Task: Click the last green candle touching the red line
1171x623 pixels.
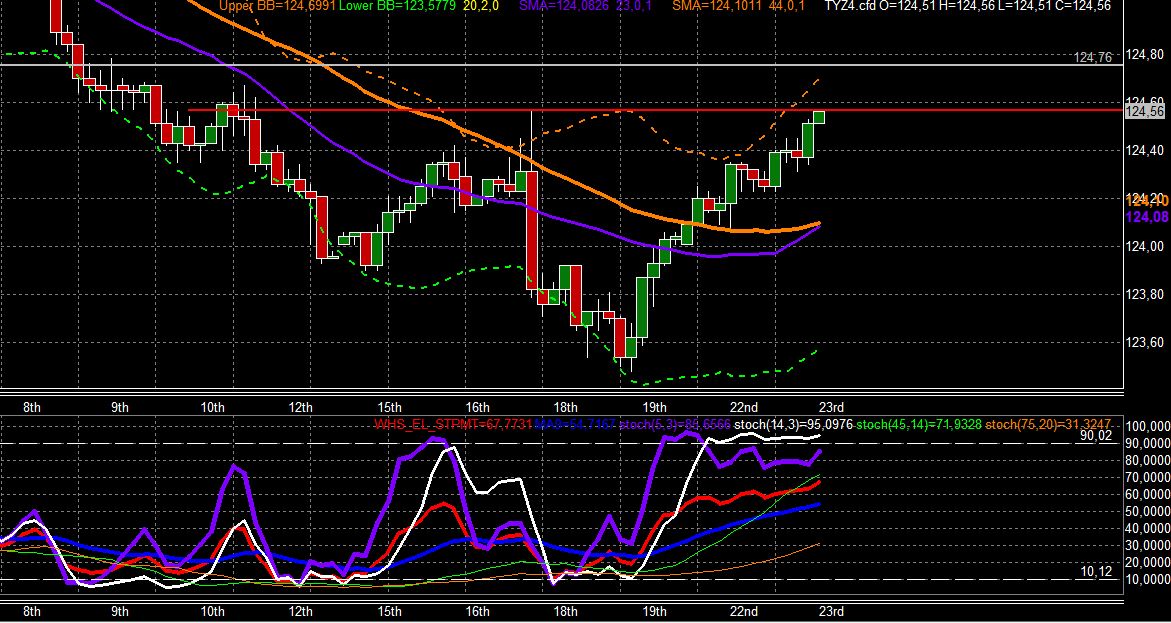Action: (x=819, y=117)
